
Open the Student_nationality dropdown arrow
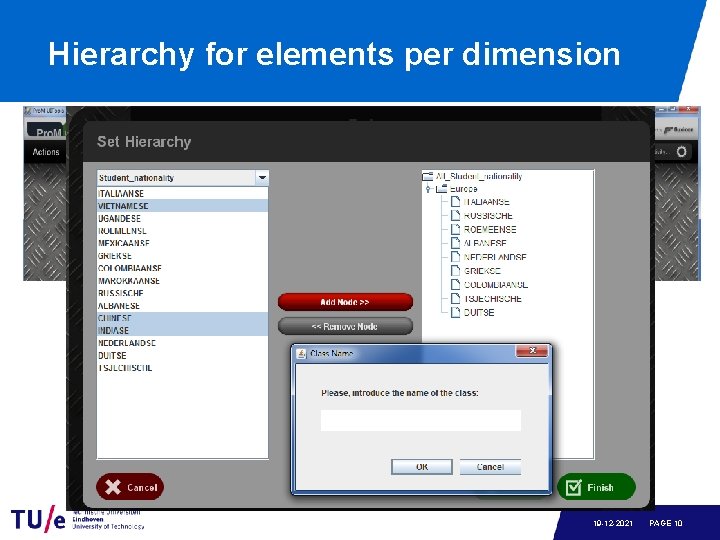tap(262, 178)
